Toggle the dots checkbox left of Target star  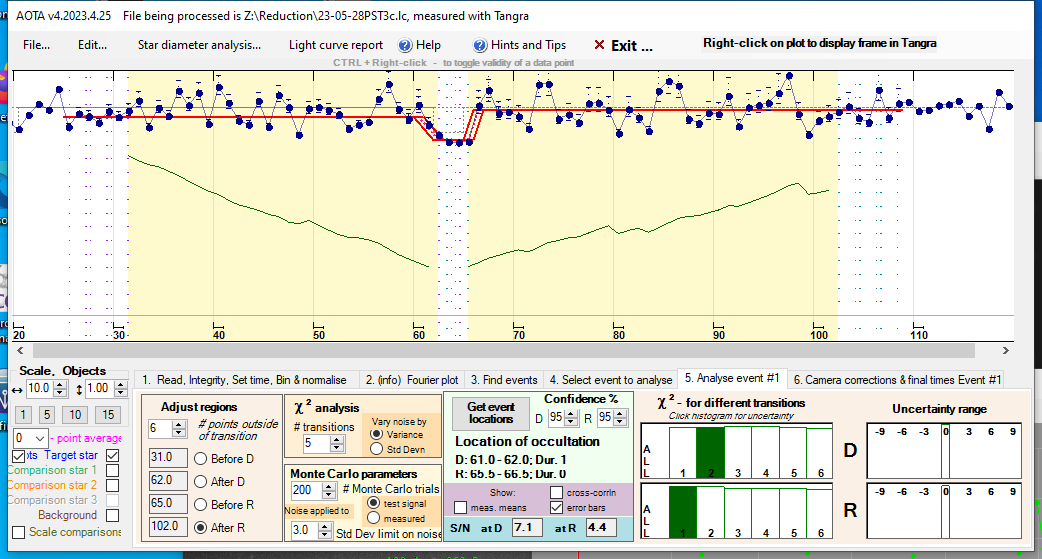[x=19, y=456]
